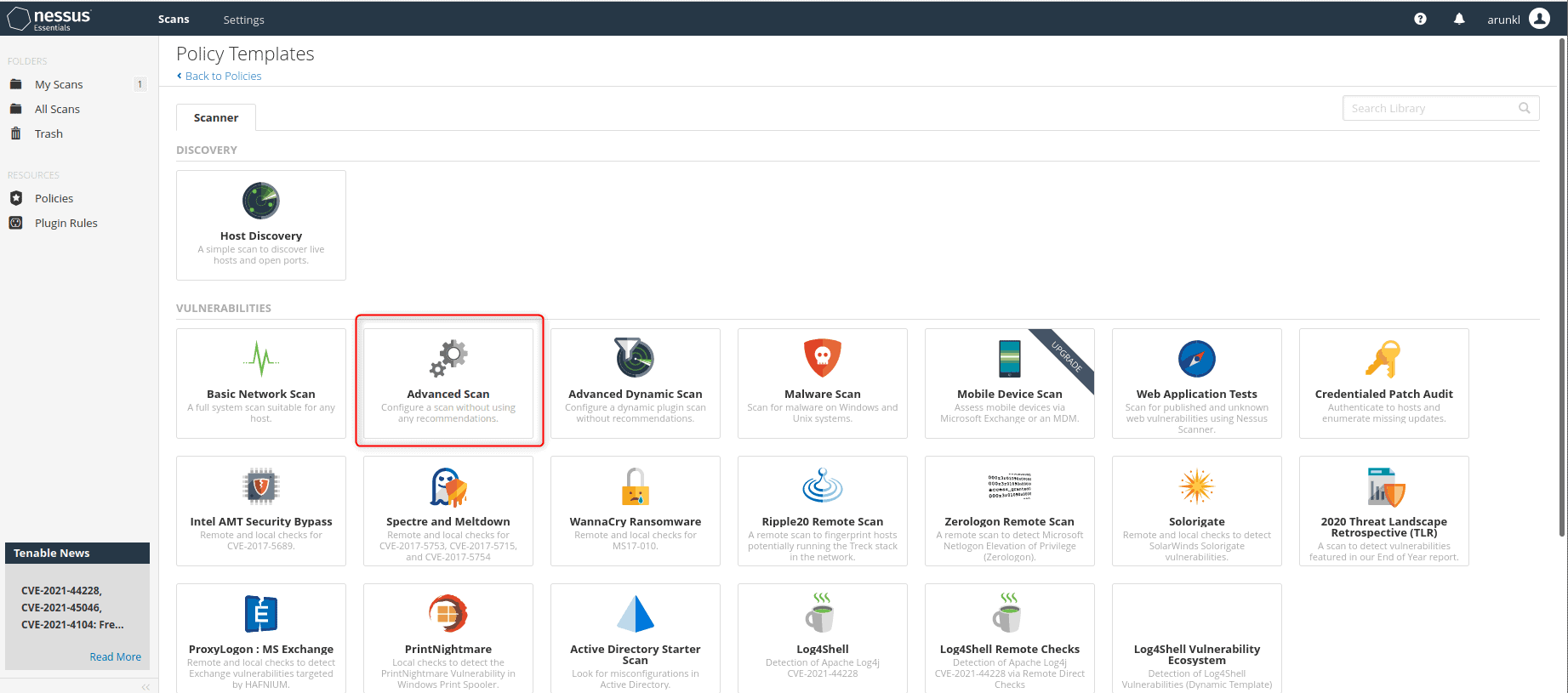Click the Nessus Essentials logo
Image resolution: width=1568 pixels, height=693 pixels.
pos(49,19)
